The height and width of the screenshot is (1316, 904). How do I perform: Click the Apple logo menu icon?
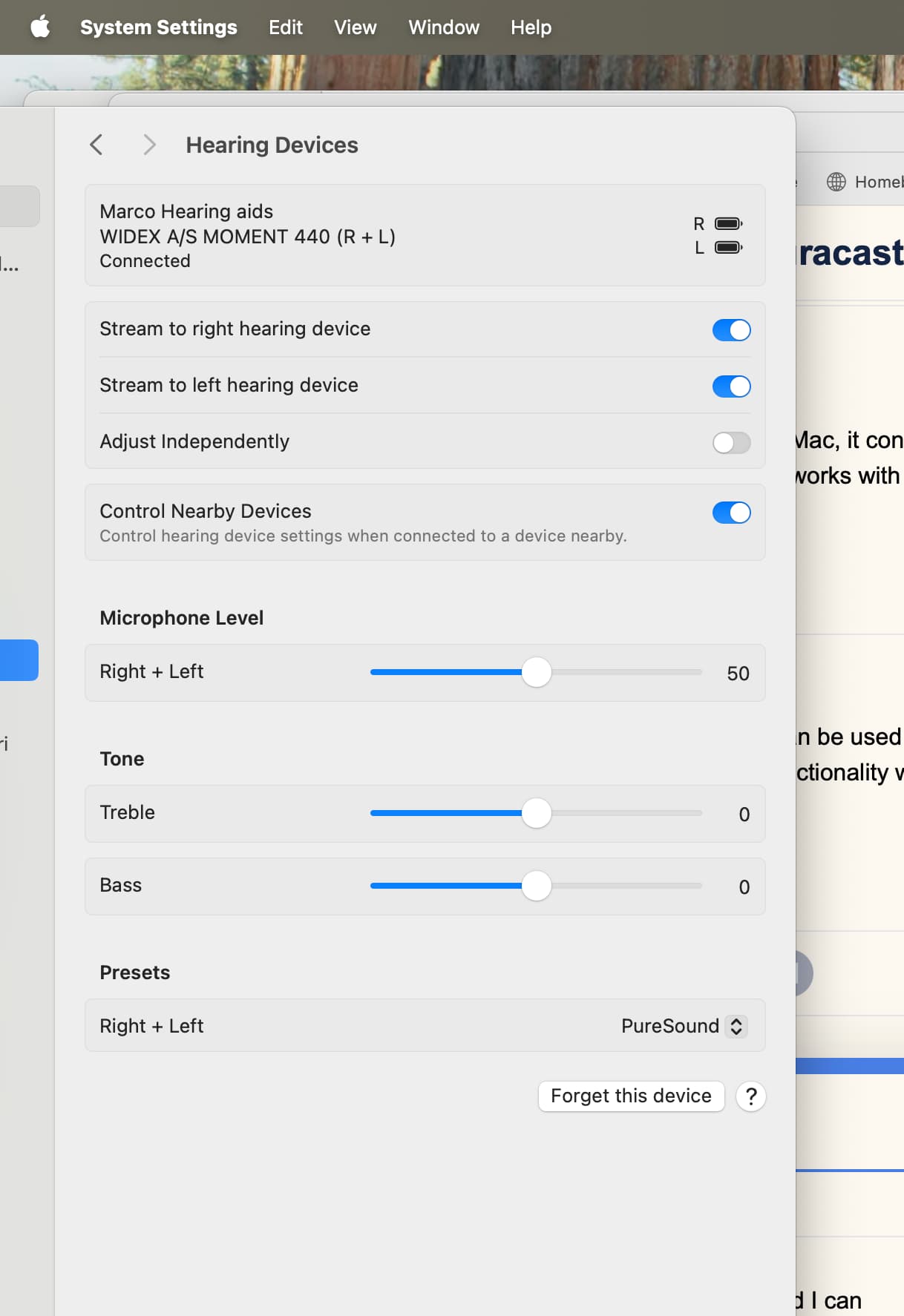(x=40, y=27)
